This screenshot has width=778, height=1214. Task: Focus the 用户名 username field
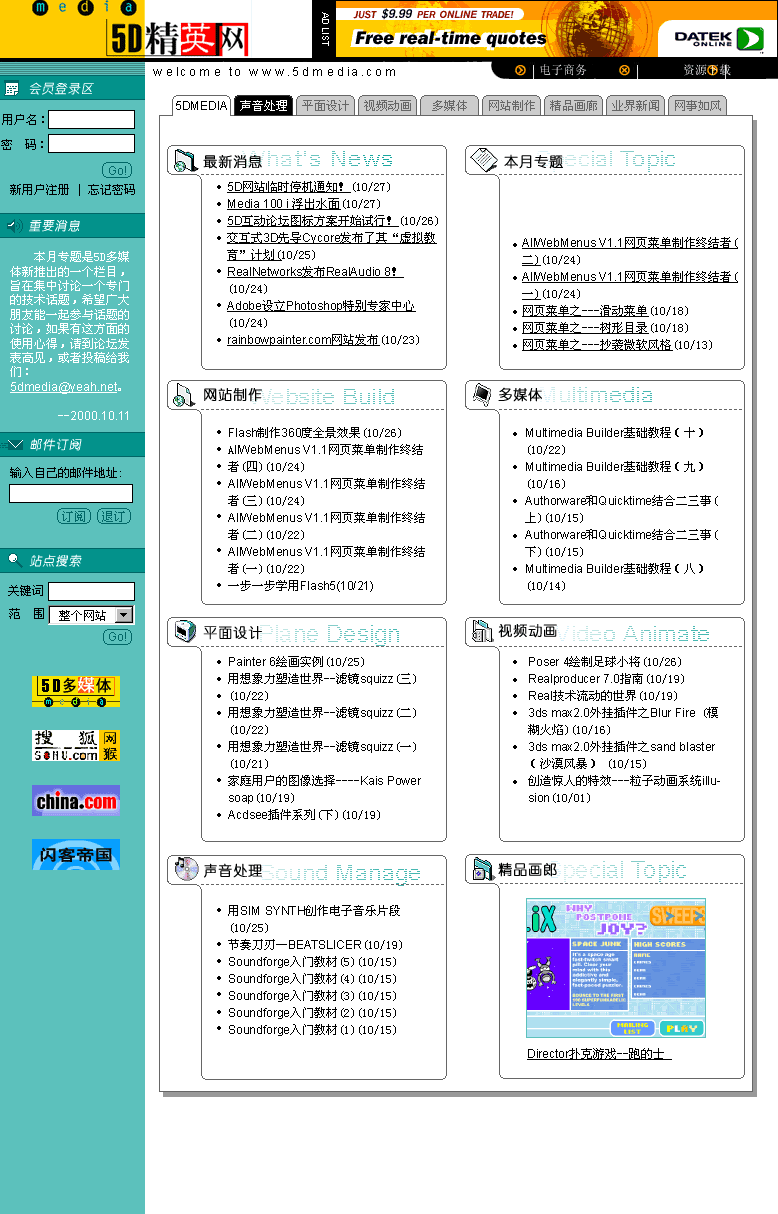pos(92,120)
